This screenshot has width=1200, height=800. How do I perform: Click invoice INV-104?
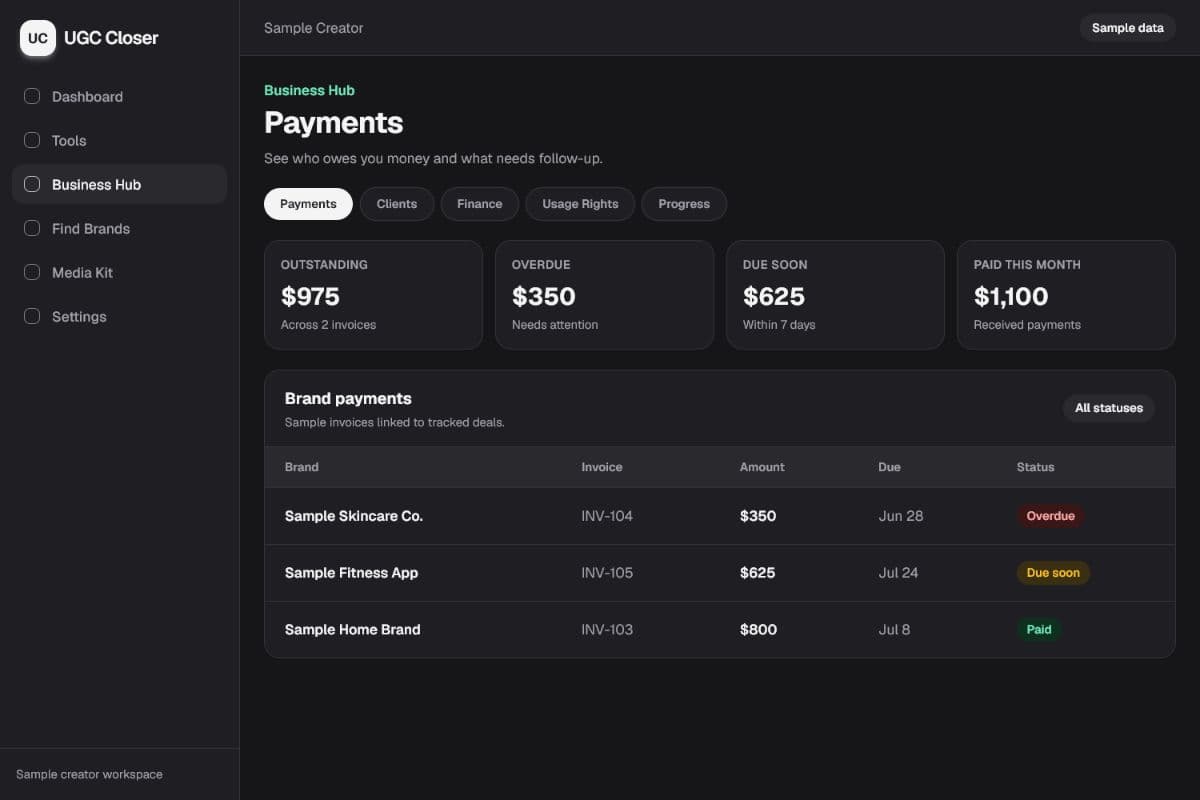coord(607,516)
